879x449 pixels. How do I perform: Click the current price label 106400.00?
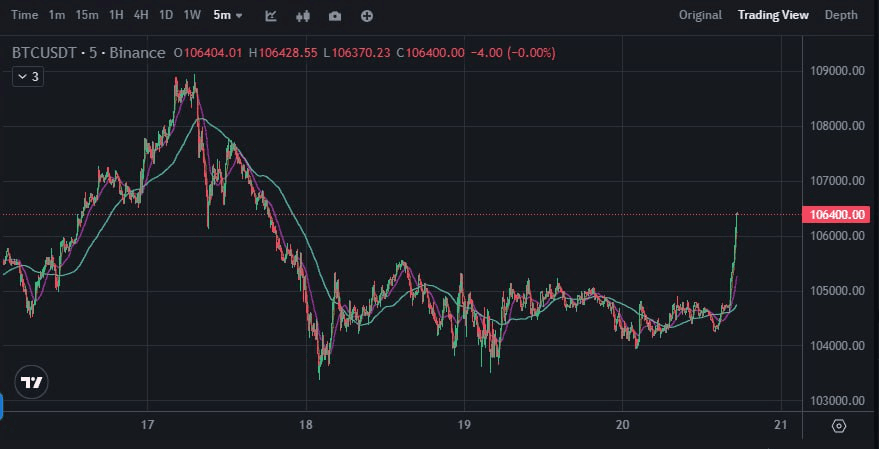(836, 215)
